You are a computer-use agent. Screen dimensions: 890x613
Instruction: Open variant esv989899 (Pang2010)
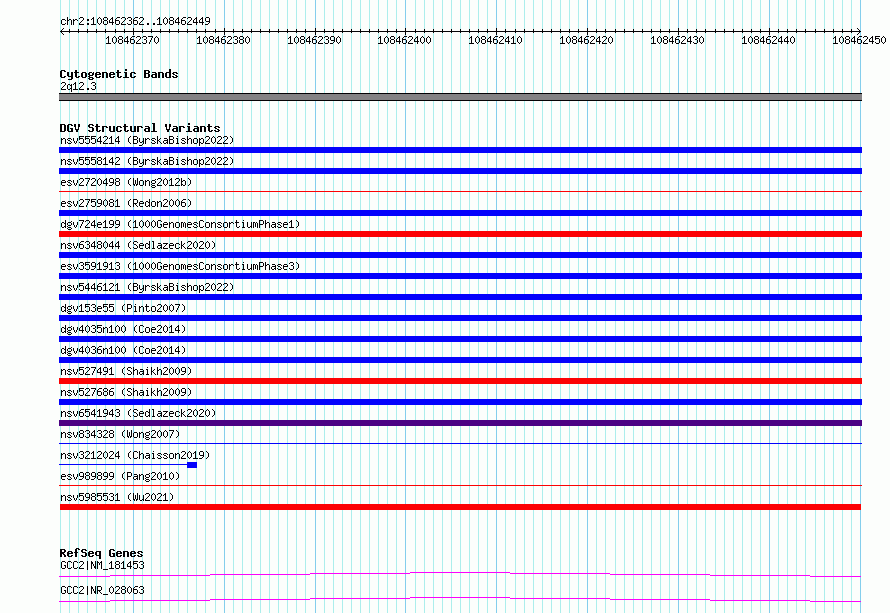(120, 476)
